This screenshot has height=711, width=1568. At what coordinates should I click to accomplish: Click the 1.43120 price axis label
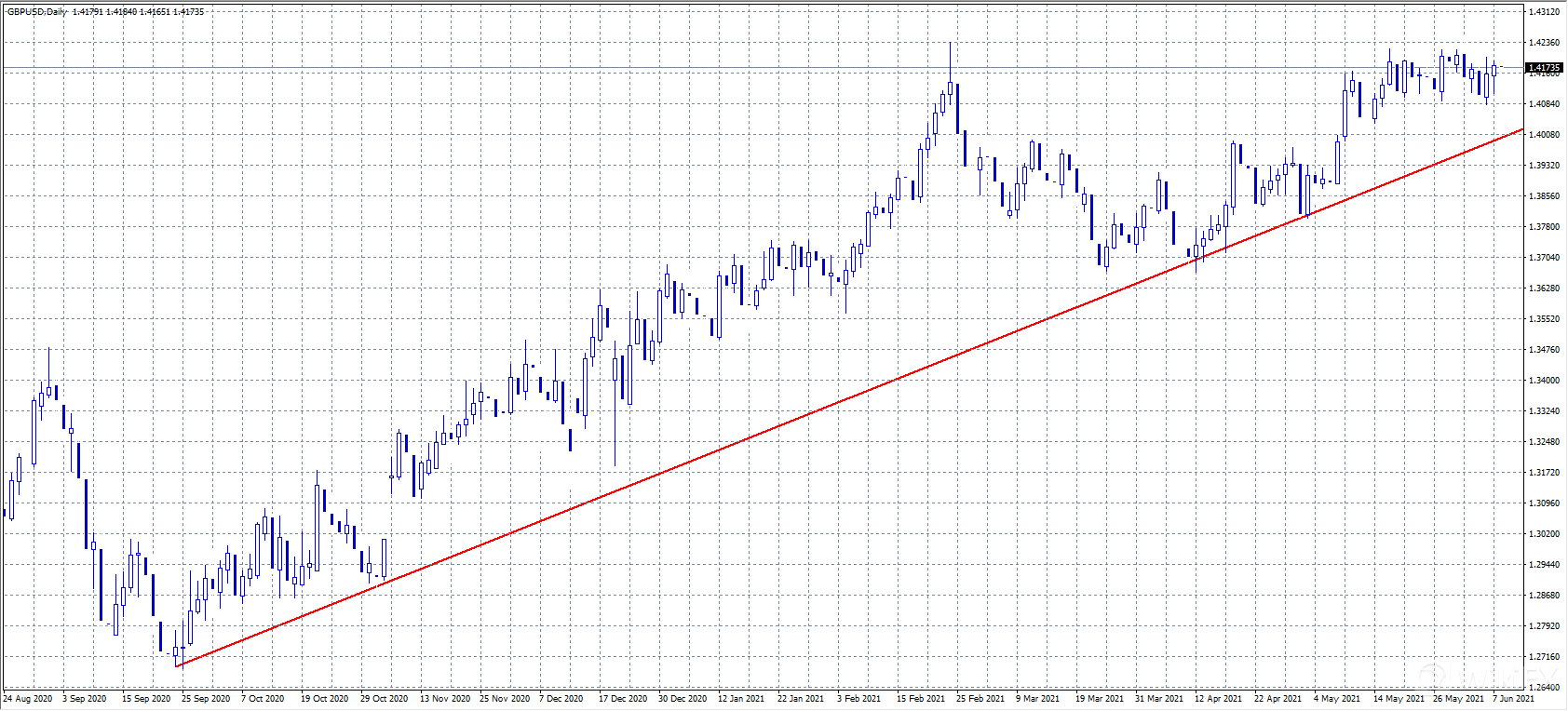(1544, 12)
